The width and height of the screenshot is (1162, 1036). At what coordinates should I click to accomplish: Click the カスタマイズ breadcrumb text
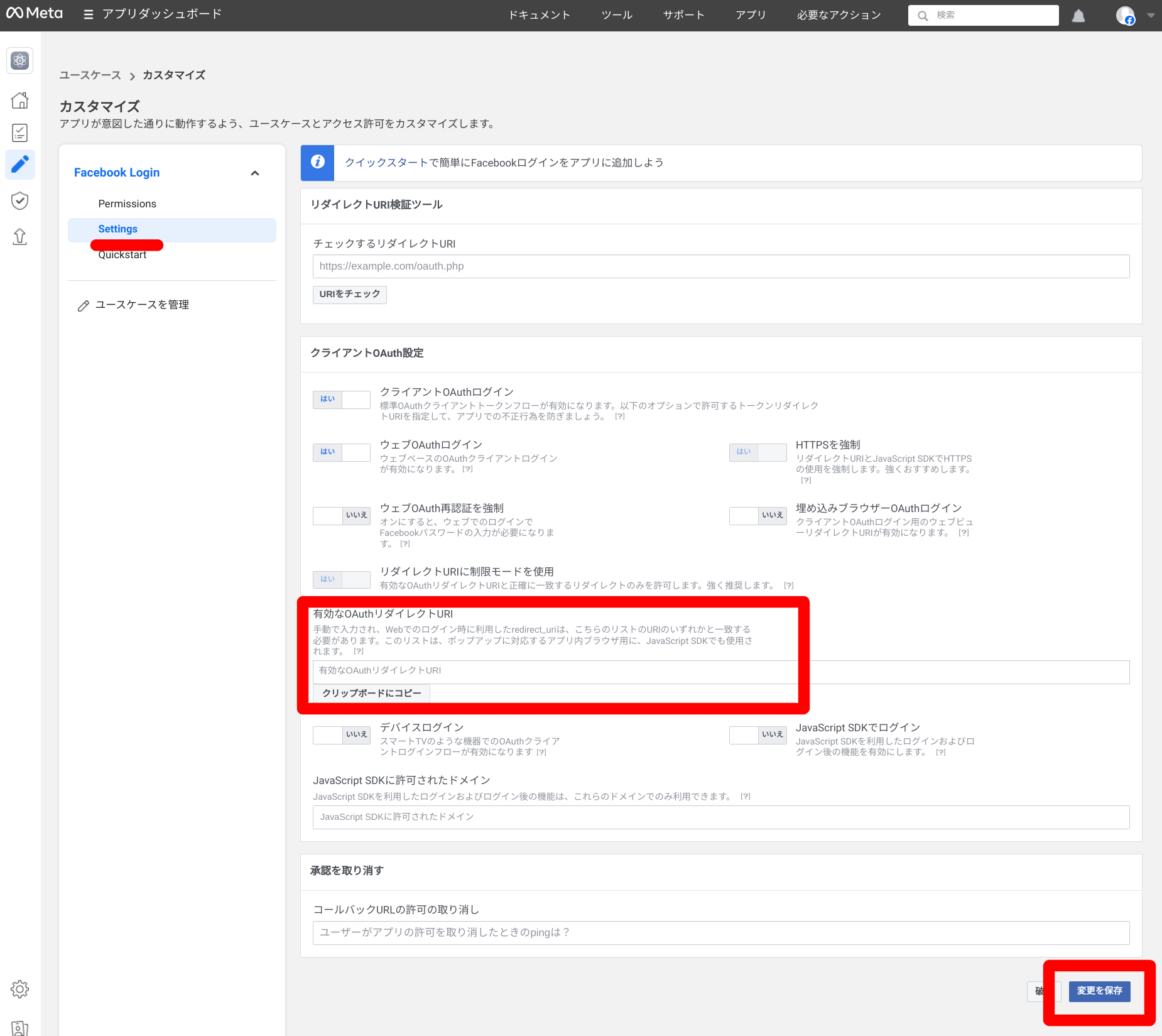tap(174, 75)
